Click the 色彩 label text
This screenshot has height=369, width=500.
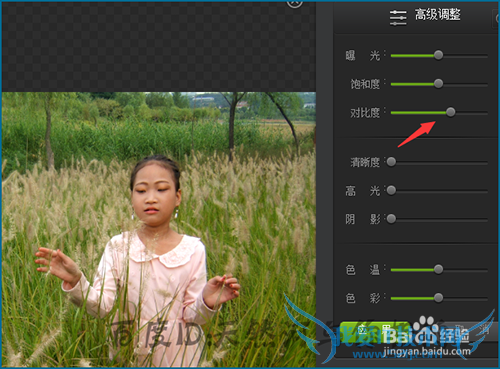pyautogui.click(x=363, y=298)
